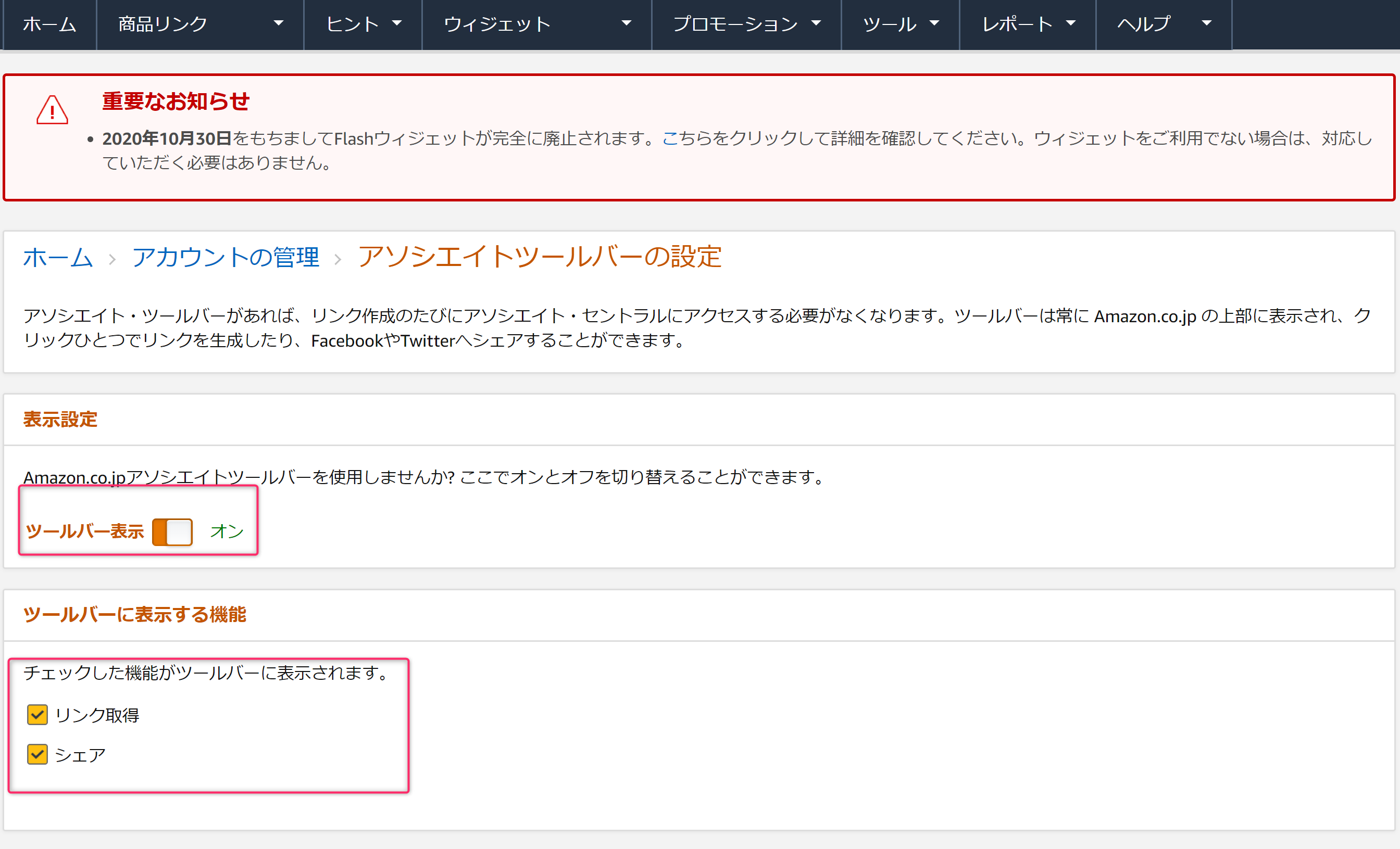Click the 2020年10月30日 bold date text
Screen dimensions: 1400x849
167,138
